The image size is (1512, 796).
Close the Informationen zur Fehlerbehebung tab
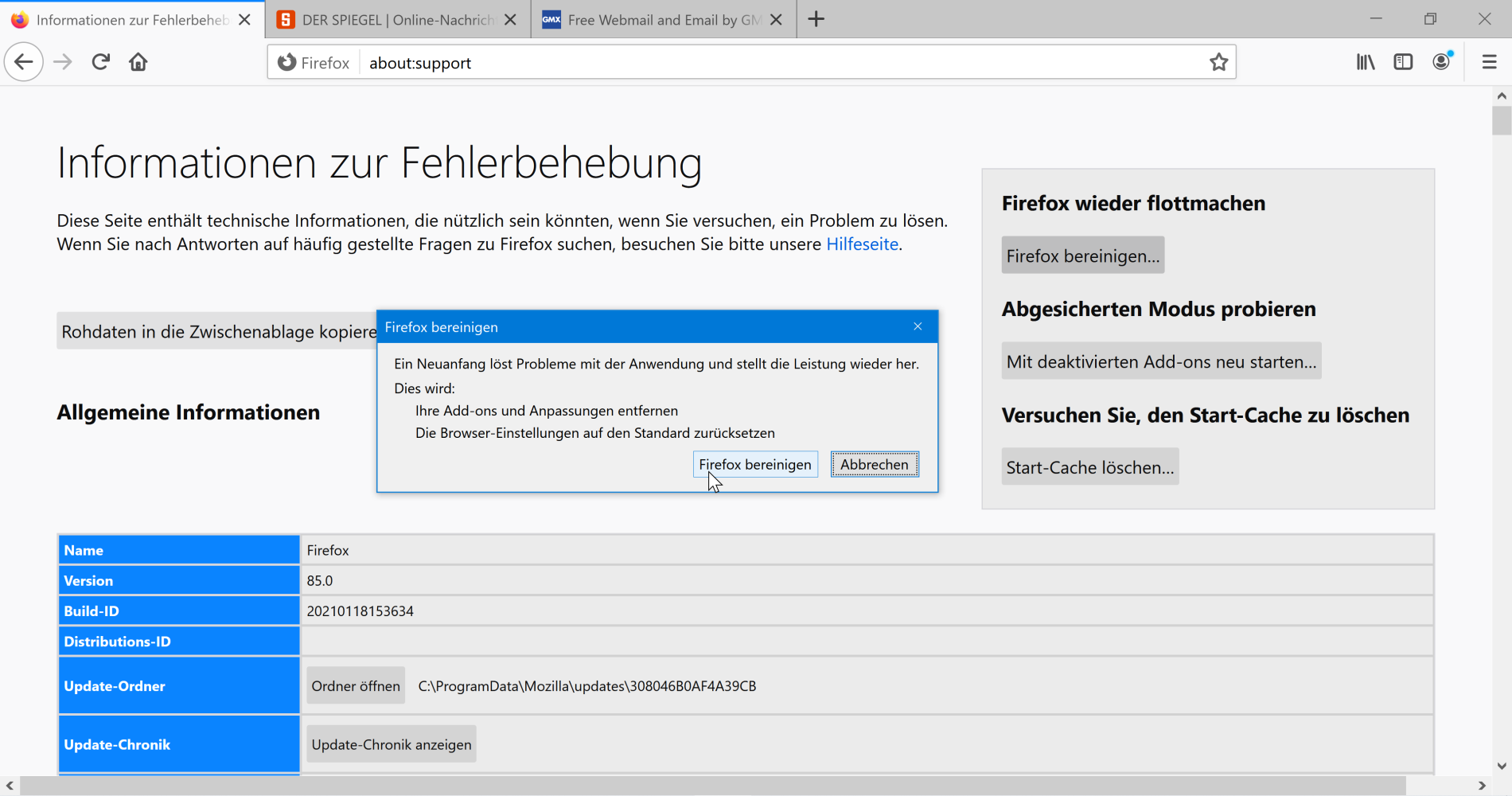tap(245, 19)
